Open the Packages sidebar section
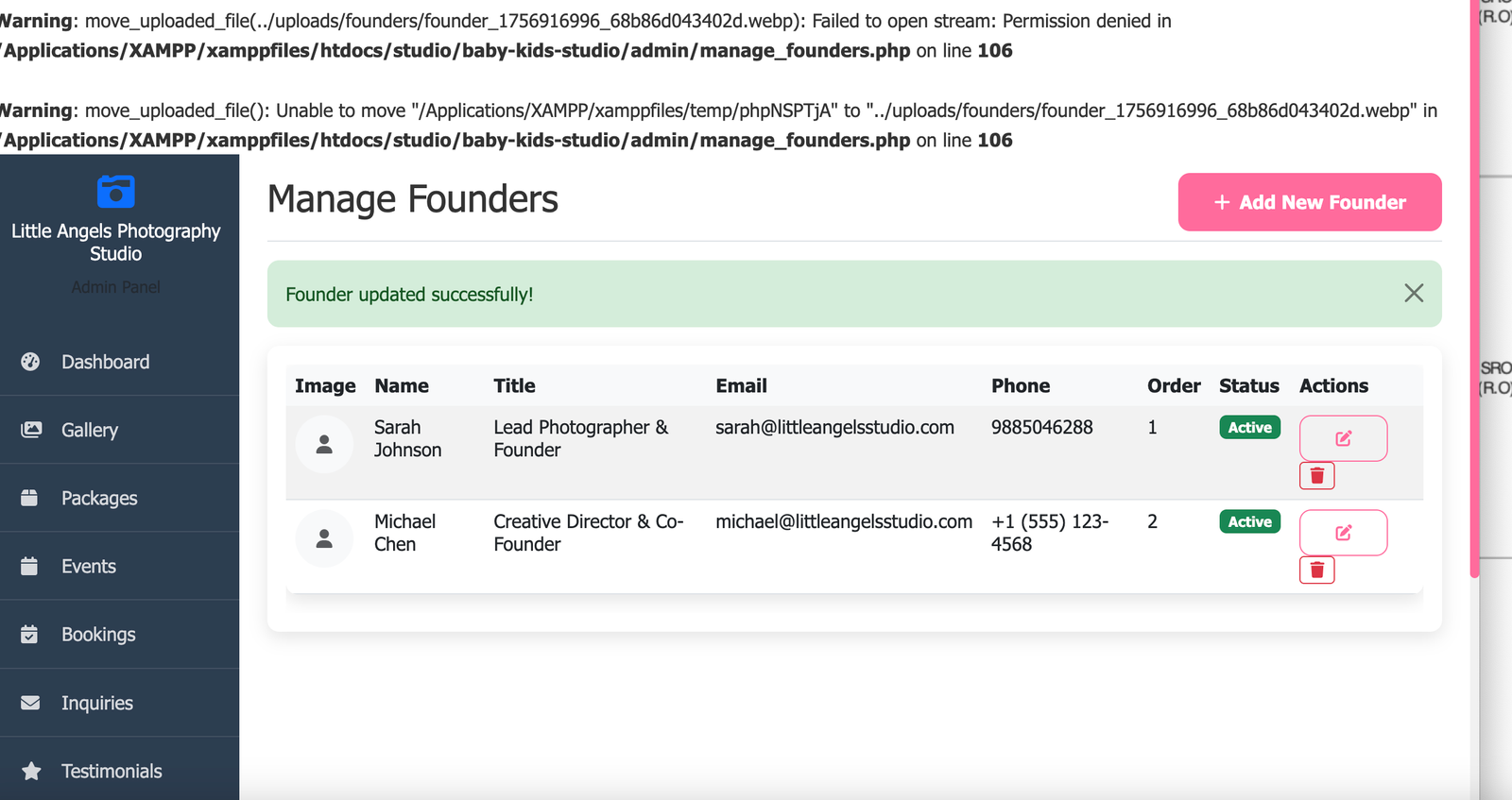 [x=99, y=498]
